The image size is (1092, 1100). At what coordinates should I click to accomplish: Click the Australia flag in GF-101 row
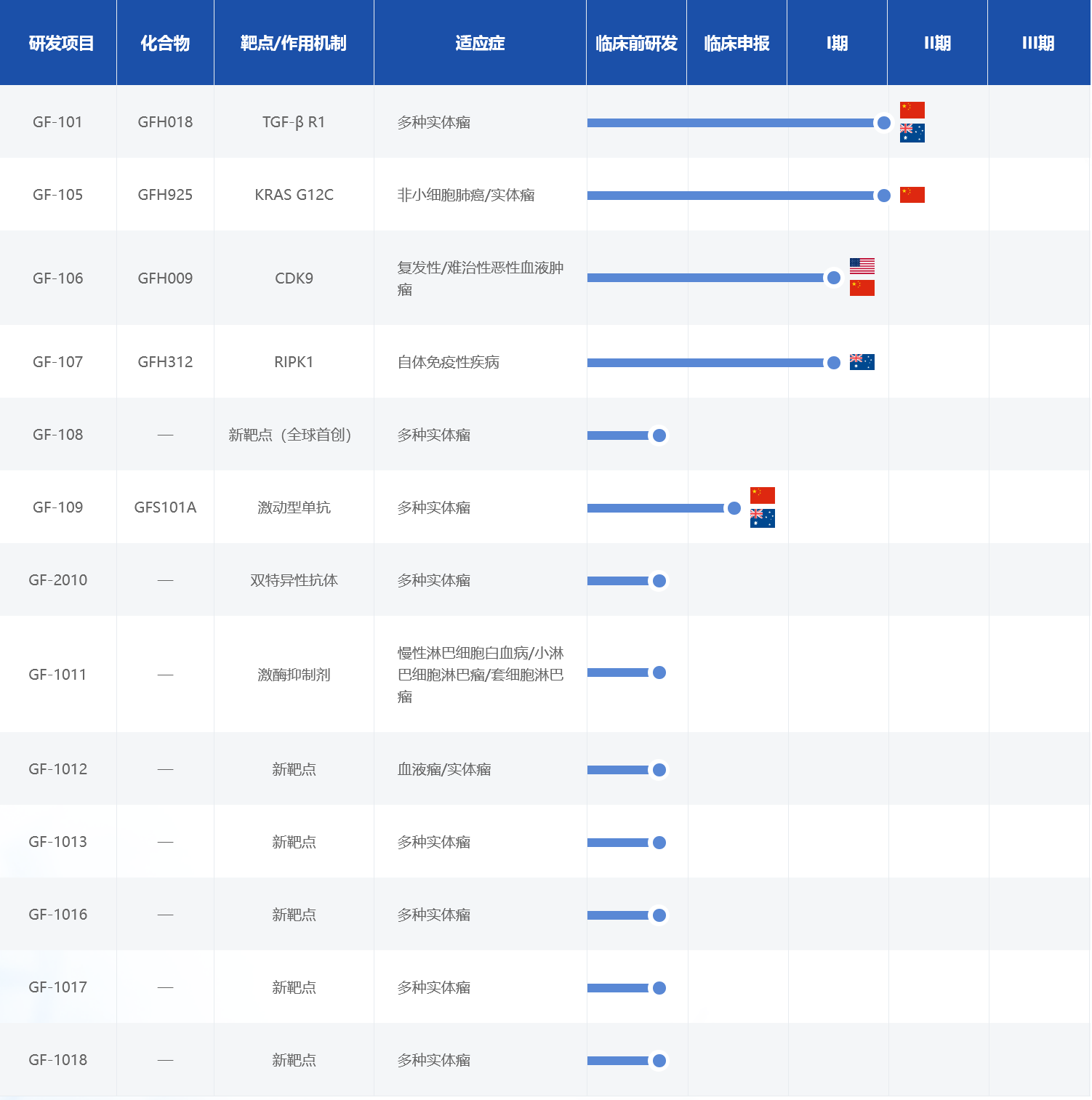click(912, 133)
